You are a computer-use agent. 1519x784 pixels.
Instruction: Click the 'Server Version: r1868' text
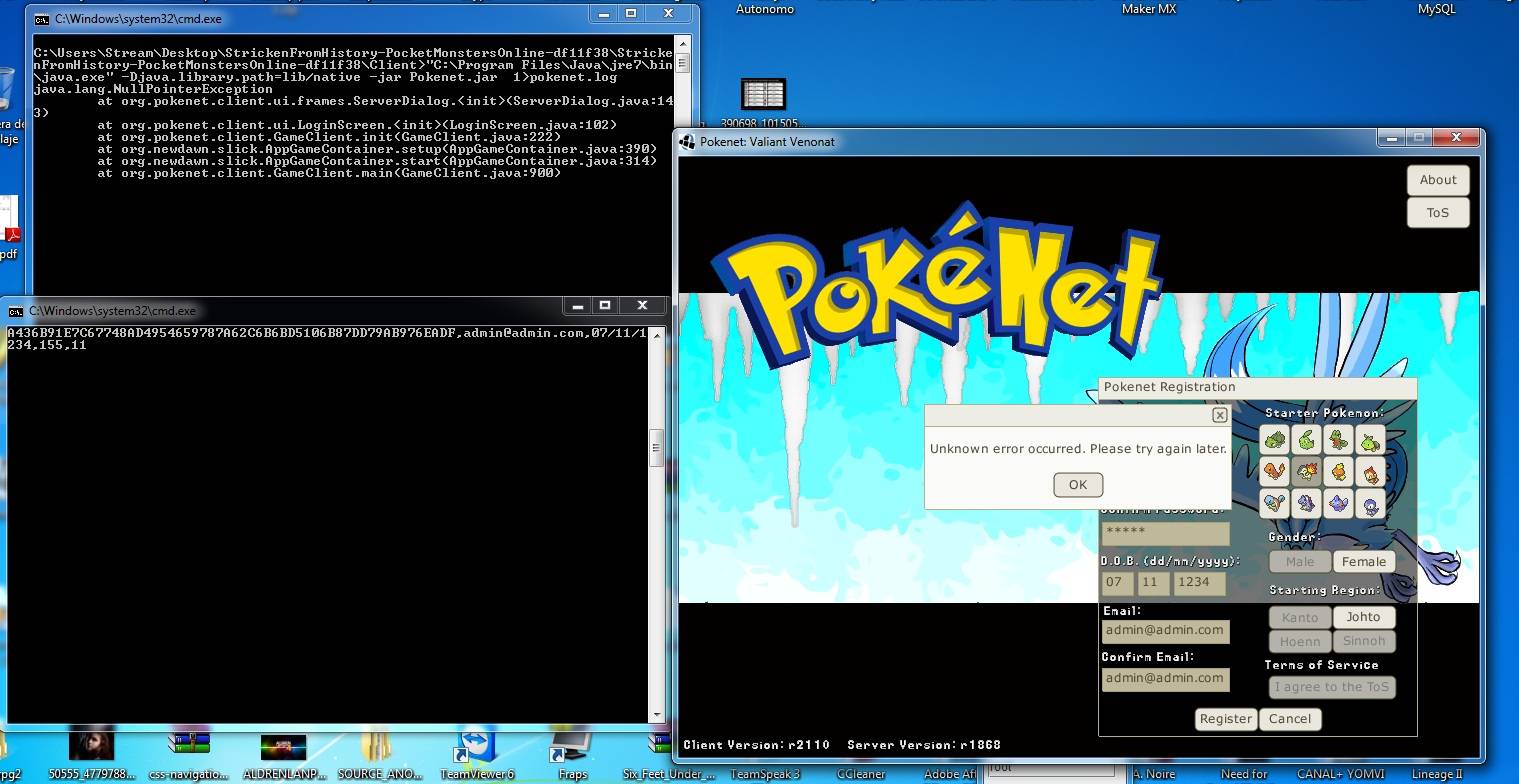coord(924,745)
